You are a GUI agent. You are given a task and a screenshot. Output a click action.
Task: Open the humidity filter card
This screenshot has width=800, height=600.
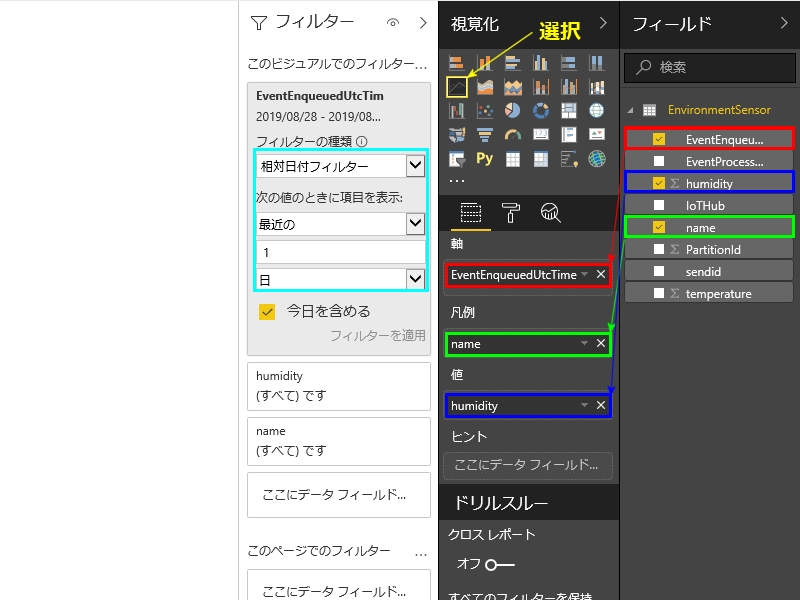(338, 386)
